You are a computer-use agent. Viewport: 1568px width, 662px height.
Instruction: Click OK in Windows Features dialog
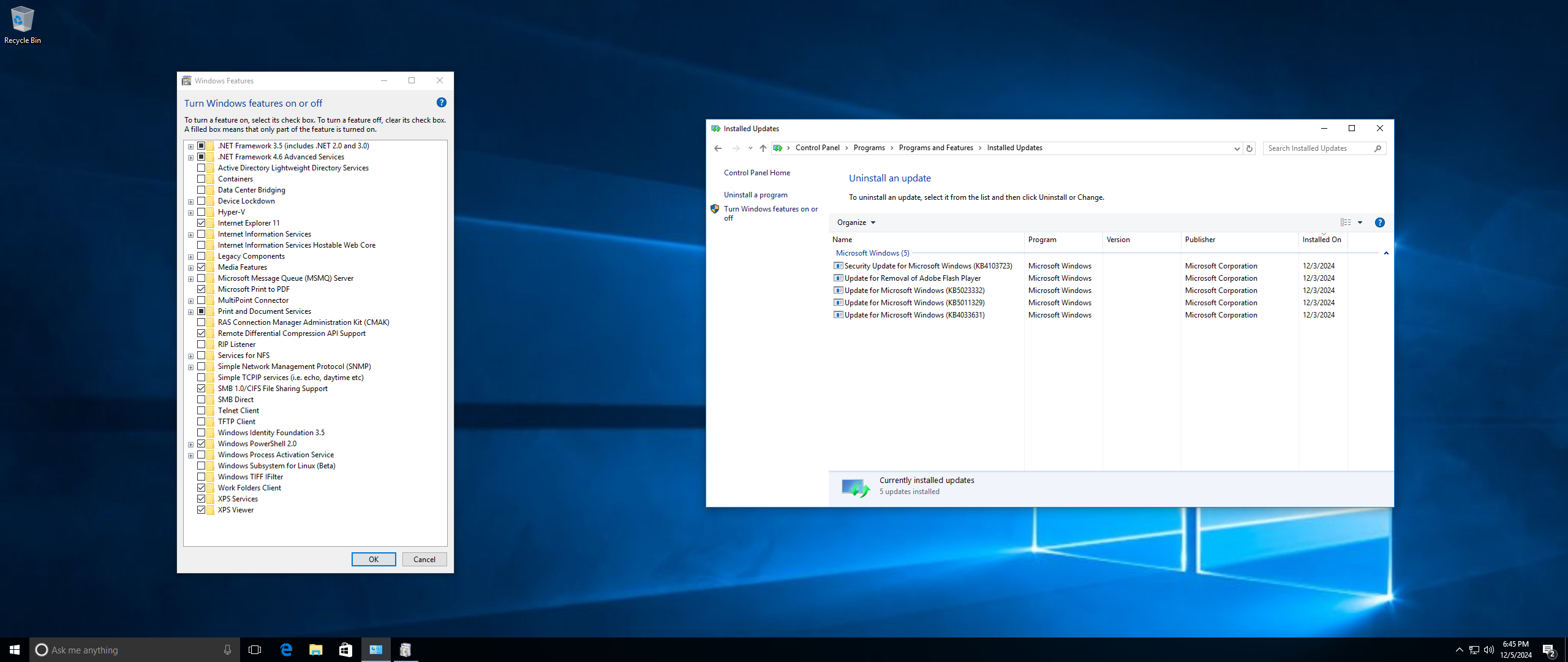tap(374, 560)
